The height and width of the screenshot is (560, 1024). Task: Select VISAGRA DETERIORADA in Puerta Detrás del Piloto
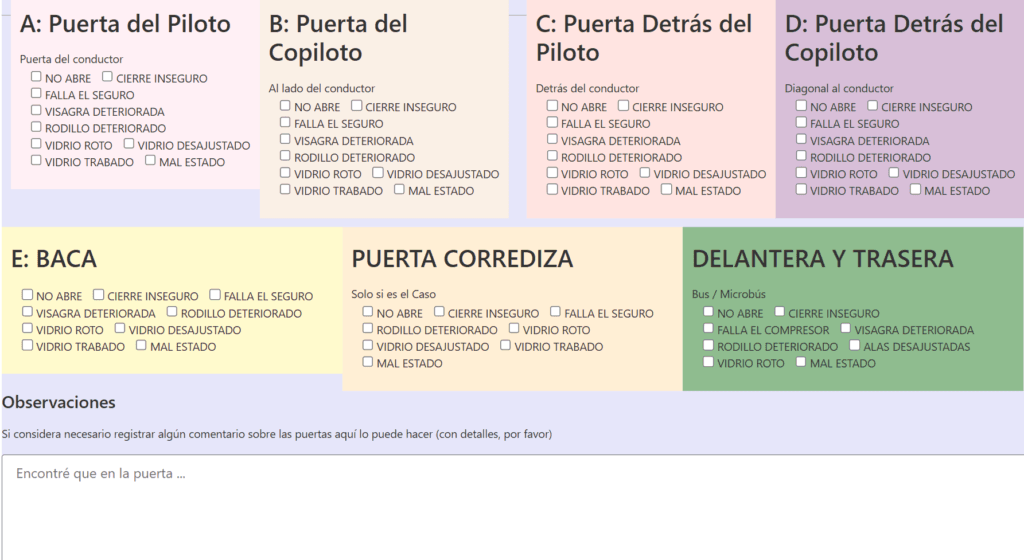click(x=552, y=140)
